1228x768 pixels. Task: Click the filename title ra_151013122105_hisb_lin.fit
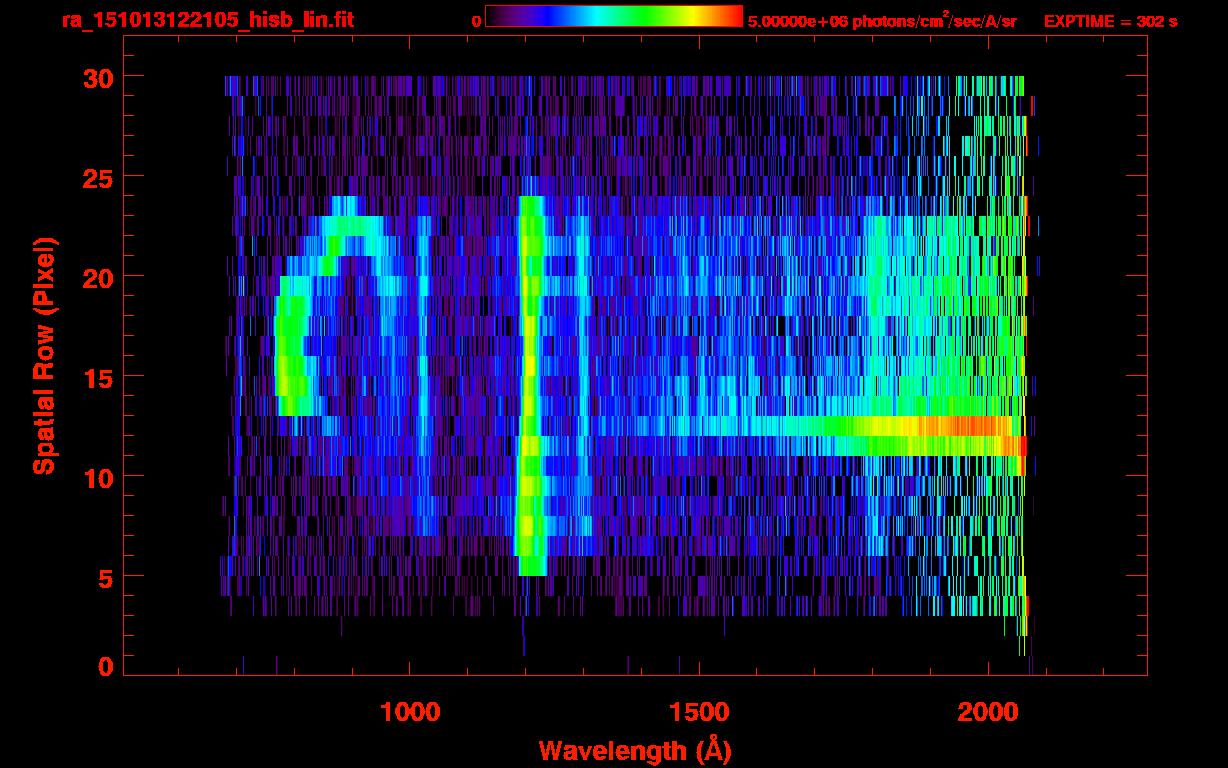[206, 20]
